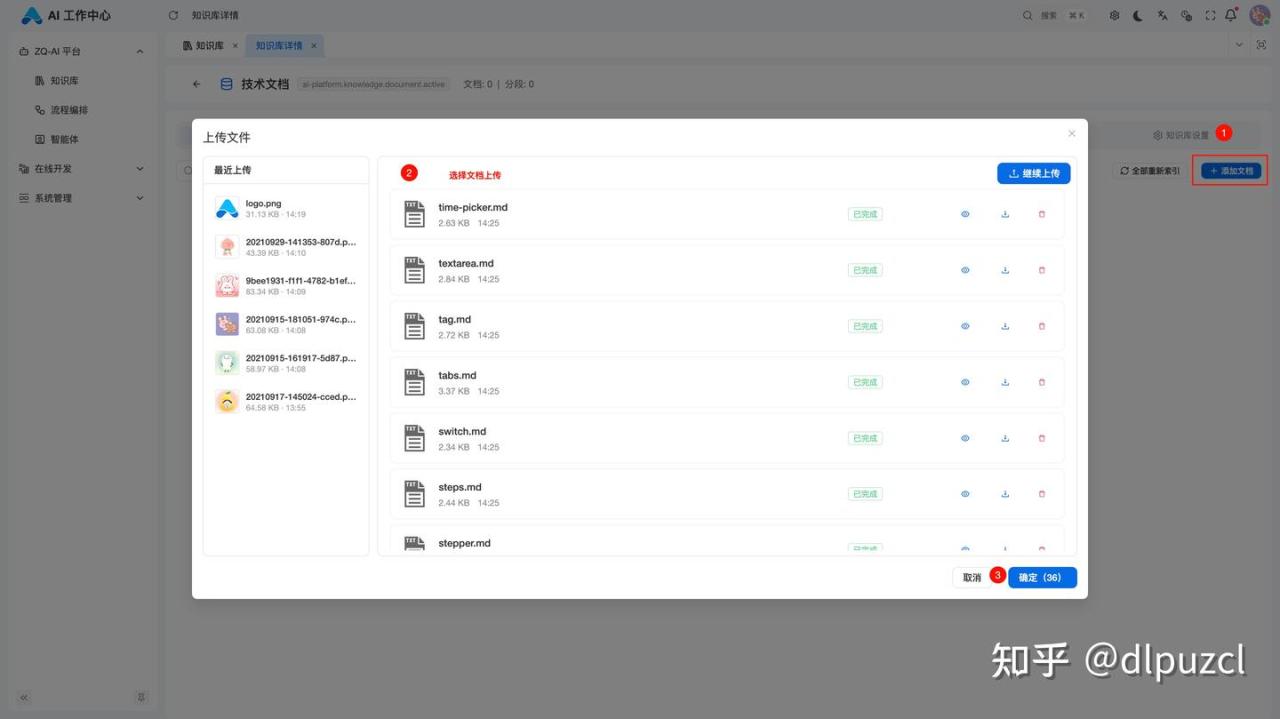
Task: Open notifications bell
Action: (1231, 16)
